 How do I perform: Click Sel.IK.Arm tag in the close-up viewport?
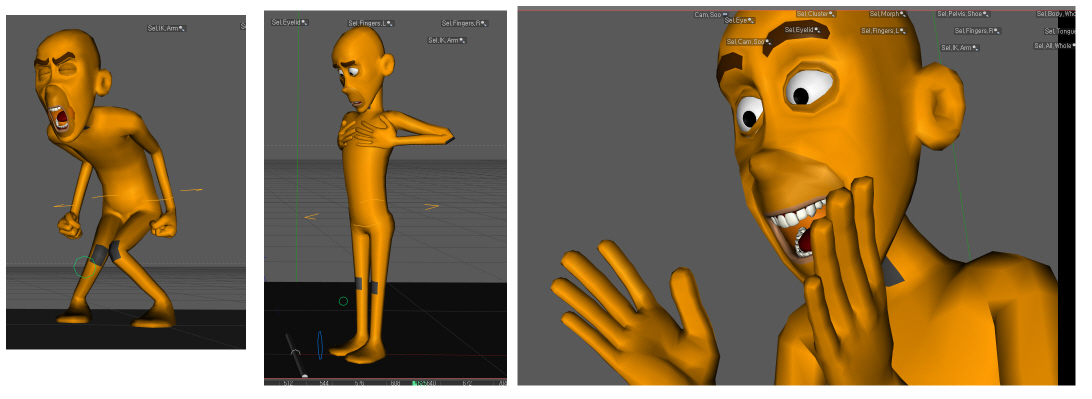(960, 48)
